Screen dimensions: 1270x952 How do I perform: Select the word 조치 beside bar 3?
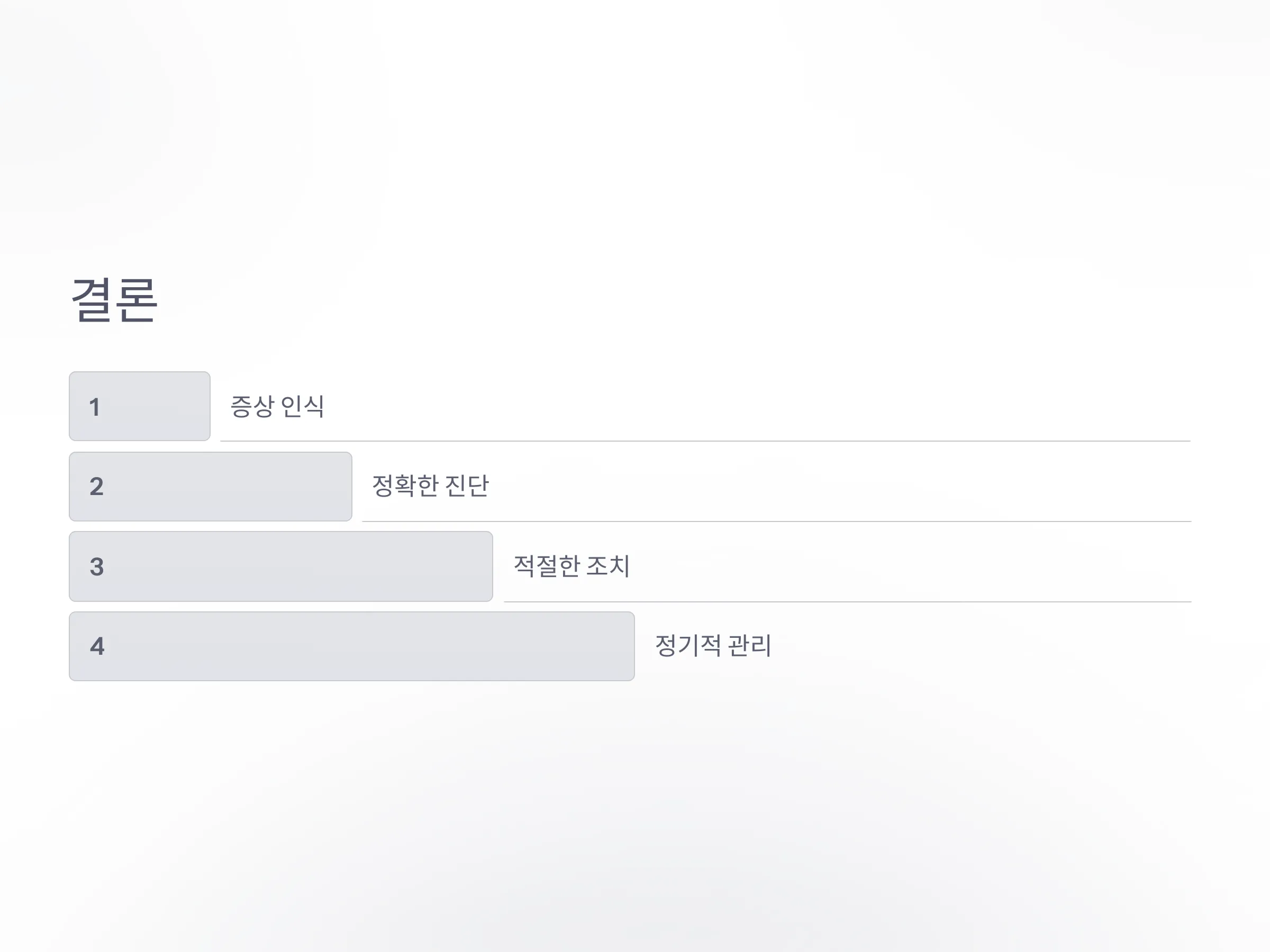tap(608, 566)
